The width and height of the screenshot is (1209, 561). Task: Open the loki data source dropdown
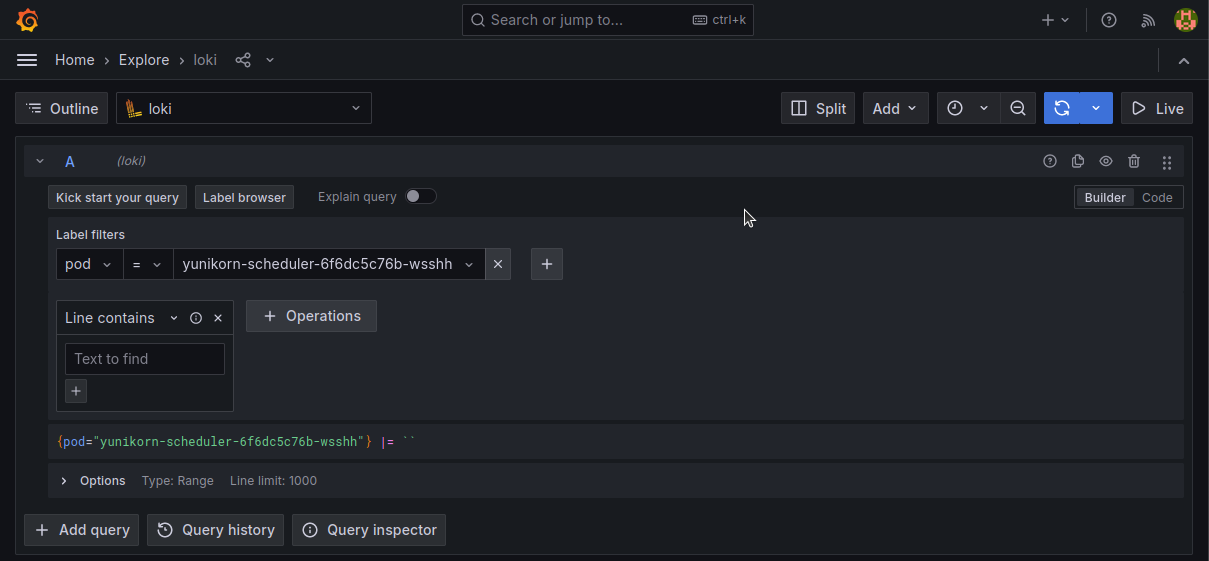pos(244,108)
